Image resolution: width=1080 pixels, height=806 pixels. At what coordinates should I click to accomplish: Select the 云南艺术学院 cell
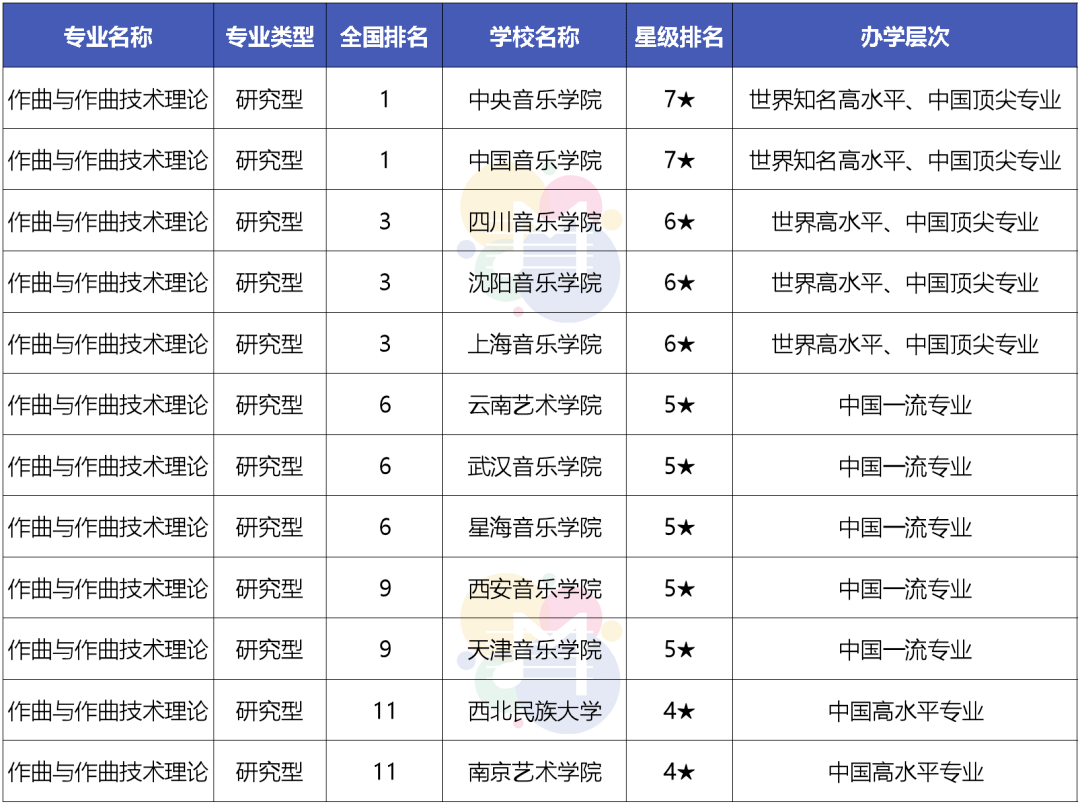coord(535,405)
